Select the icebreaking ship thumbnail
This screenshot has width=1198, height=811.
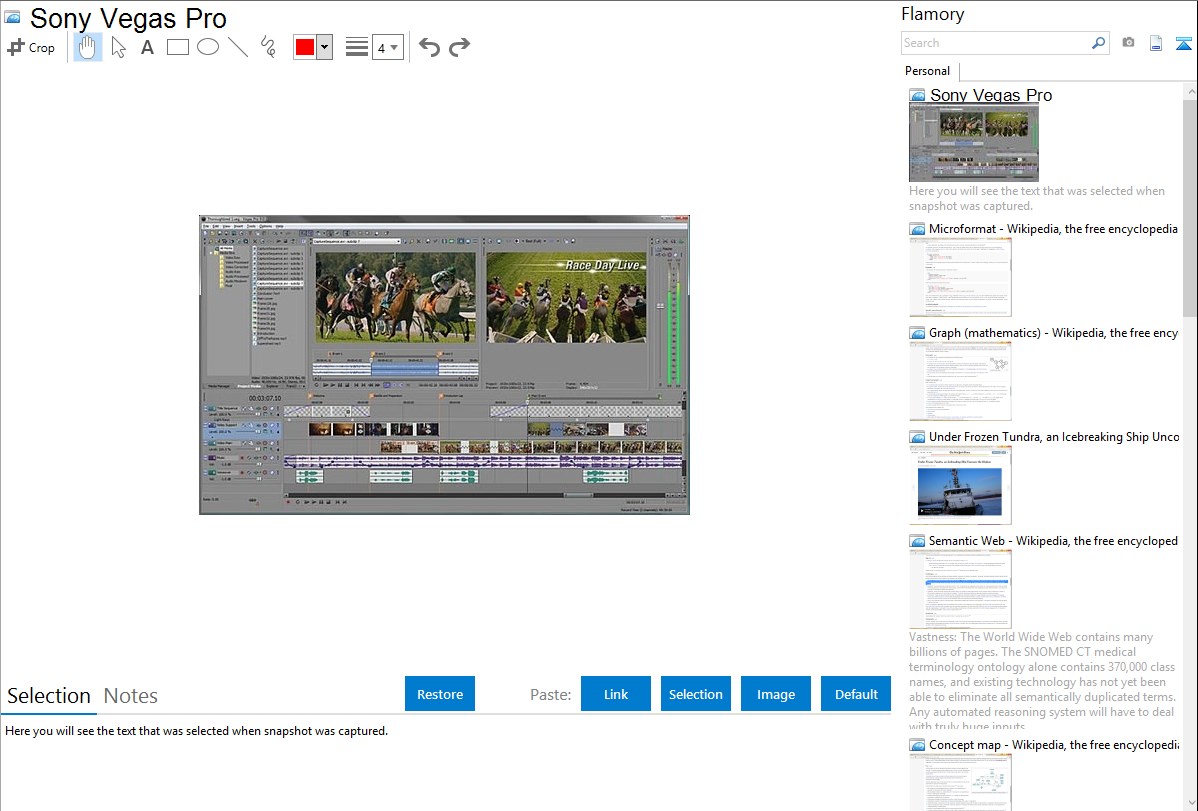tap(960, 485)
